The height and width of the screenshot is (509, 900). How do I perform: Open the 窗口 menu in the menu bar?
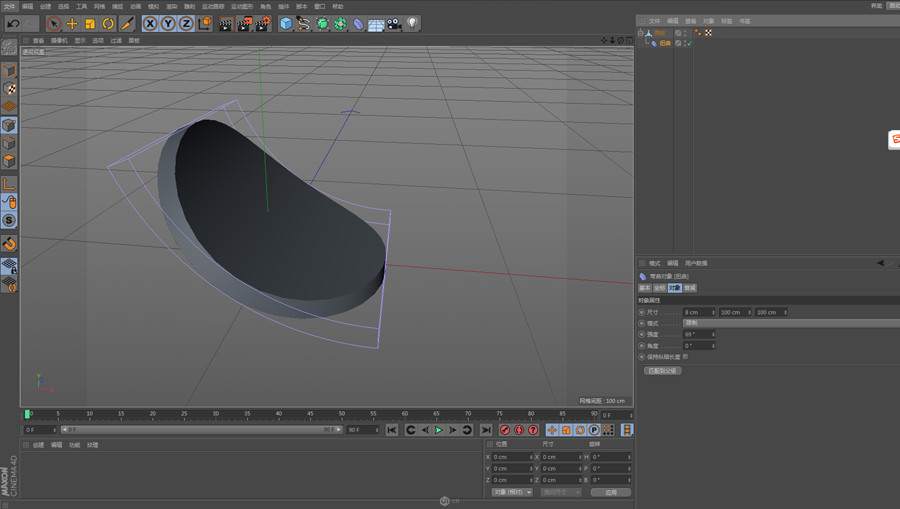click(x=320, y=6)
